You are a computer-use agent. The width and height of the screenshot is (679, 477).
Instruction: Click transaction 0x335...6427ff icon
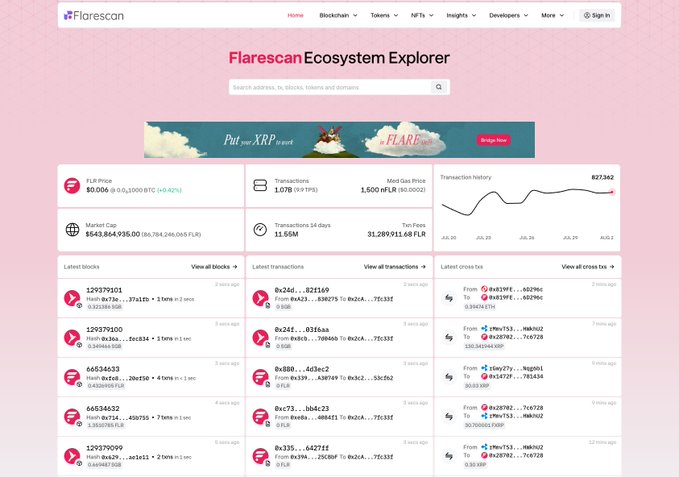pos(260,456)
